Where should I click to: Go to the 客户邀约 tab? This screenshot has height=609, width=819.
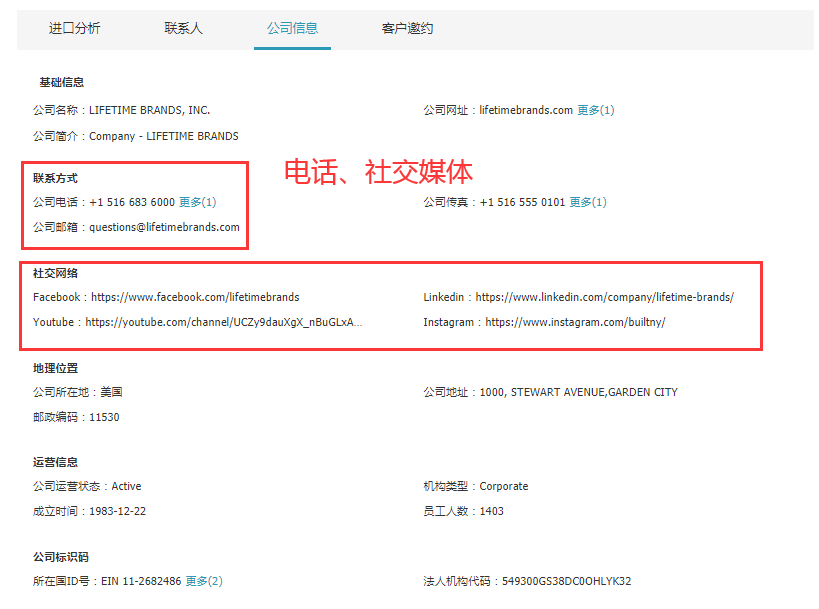point(407,28)
